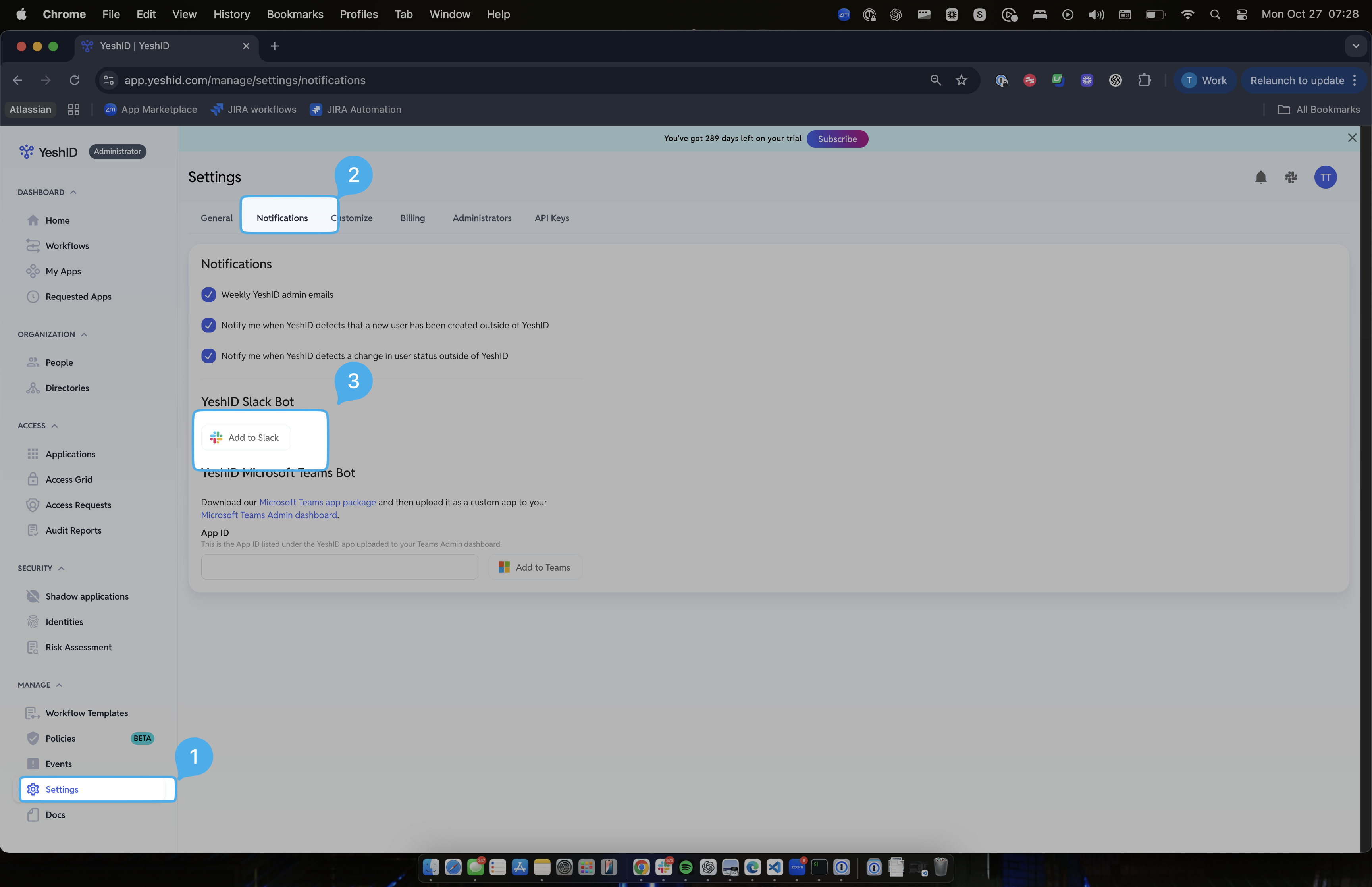
Task: Open the Work profile button
Action: [x=1204, y=81]
